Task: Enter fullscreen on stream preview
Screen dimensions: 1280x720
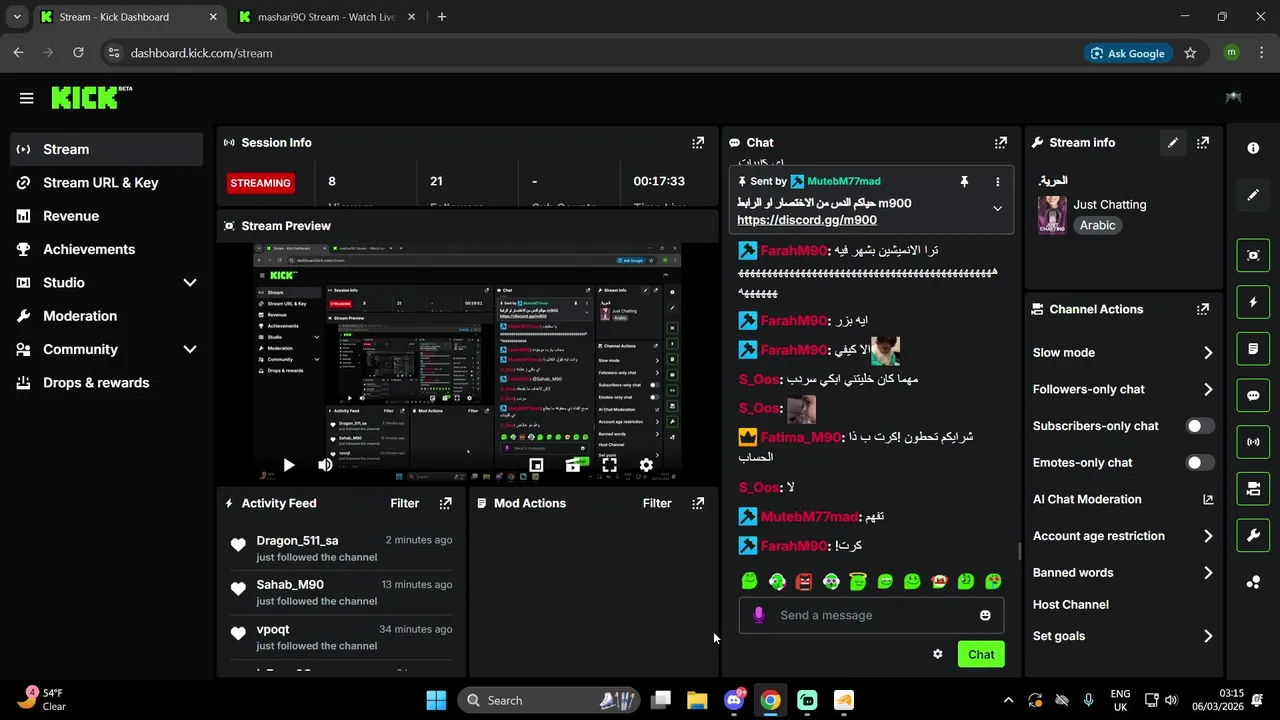Action: tap(609, 465)
